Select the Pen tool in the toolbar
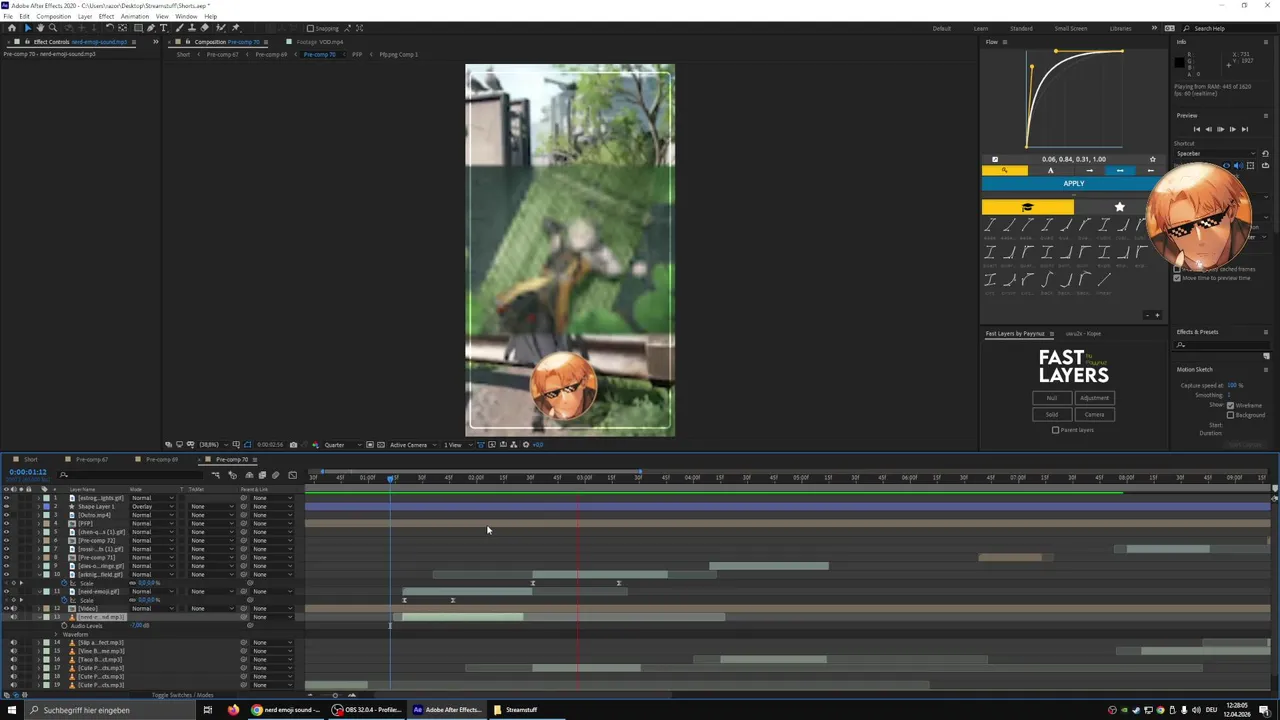The image size is (1280, 720). [x=150, y=28]
